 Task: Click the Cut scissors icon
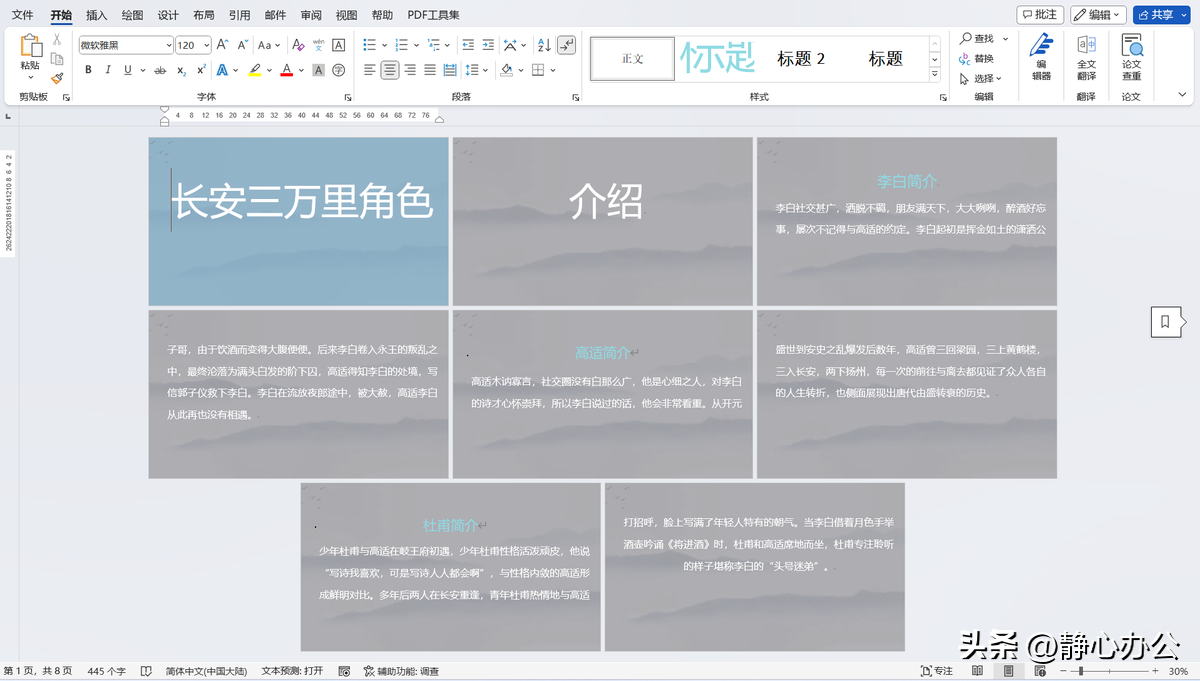pyautogui.click(x=57, y=40)
